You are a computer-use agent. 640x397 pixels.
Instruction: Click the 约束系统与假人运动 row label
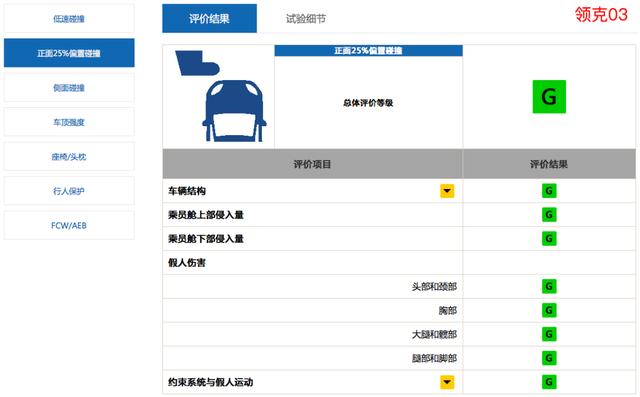coord(211,382)
